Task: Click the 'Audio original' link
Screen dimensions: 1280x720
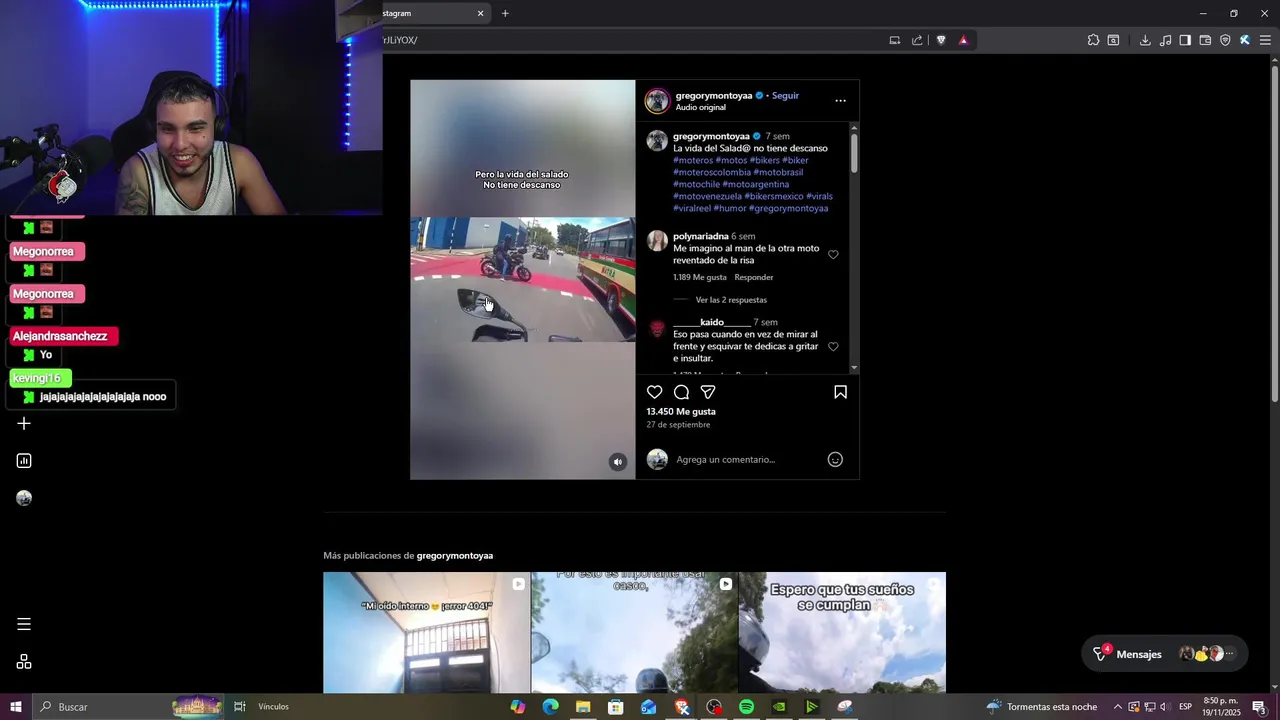Action: (700, 107)
